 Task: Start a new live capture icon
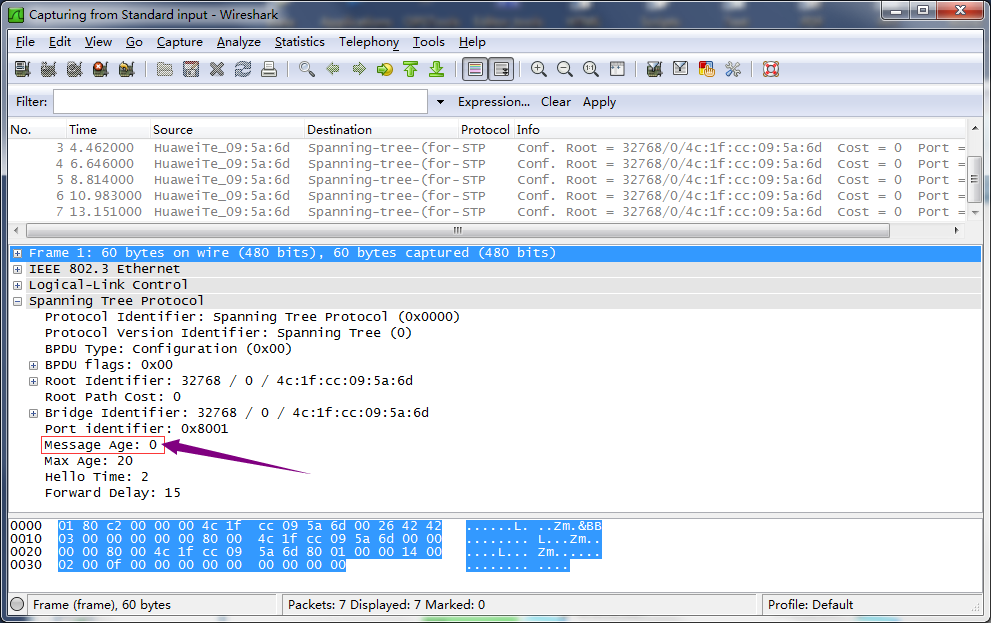(75, 69)
